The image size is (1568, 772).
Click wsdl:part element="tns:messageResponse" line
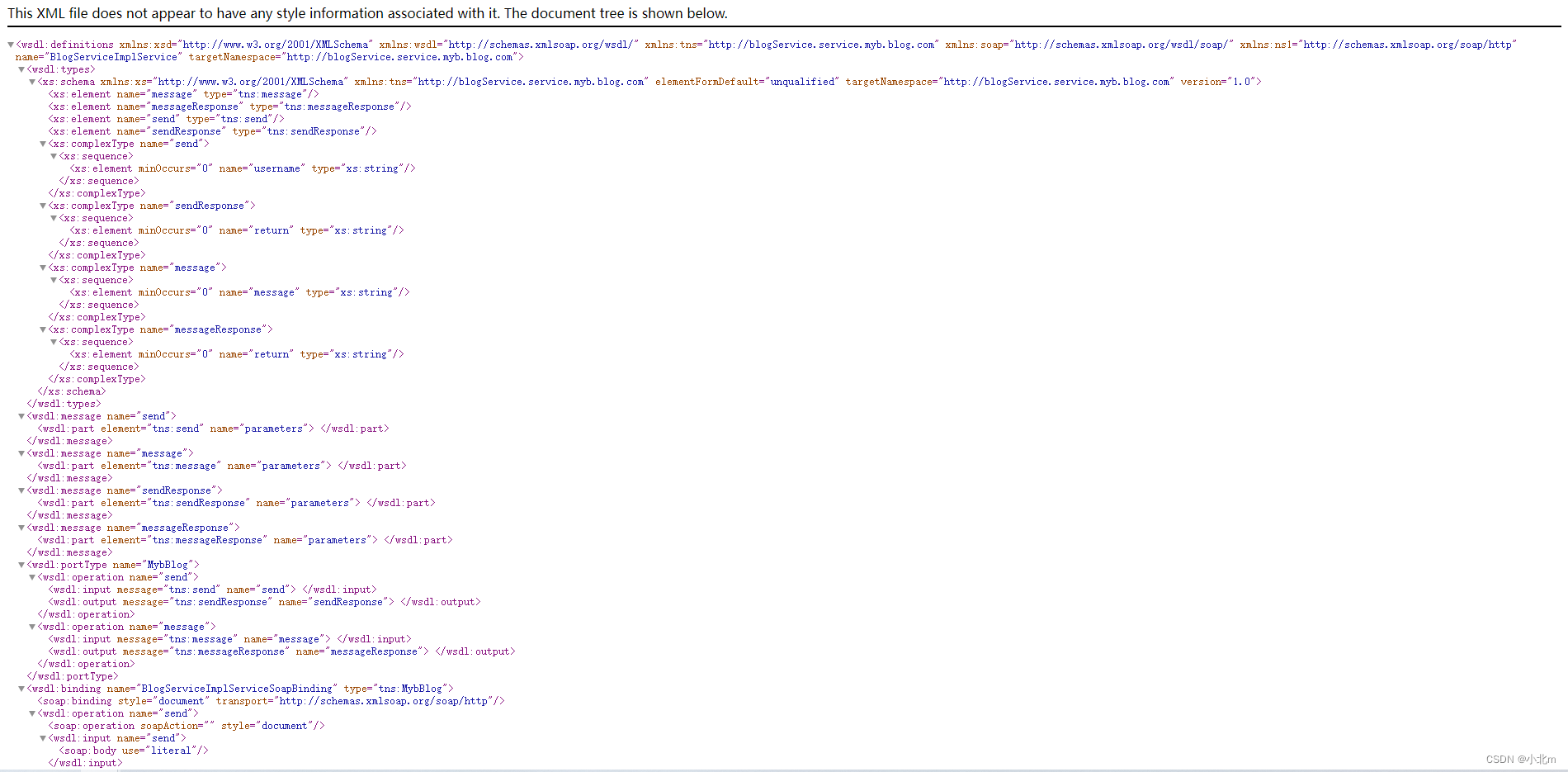pos(245,540)
